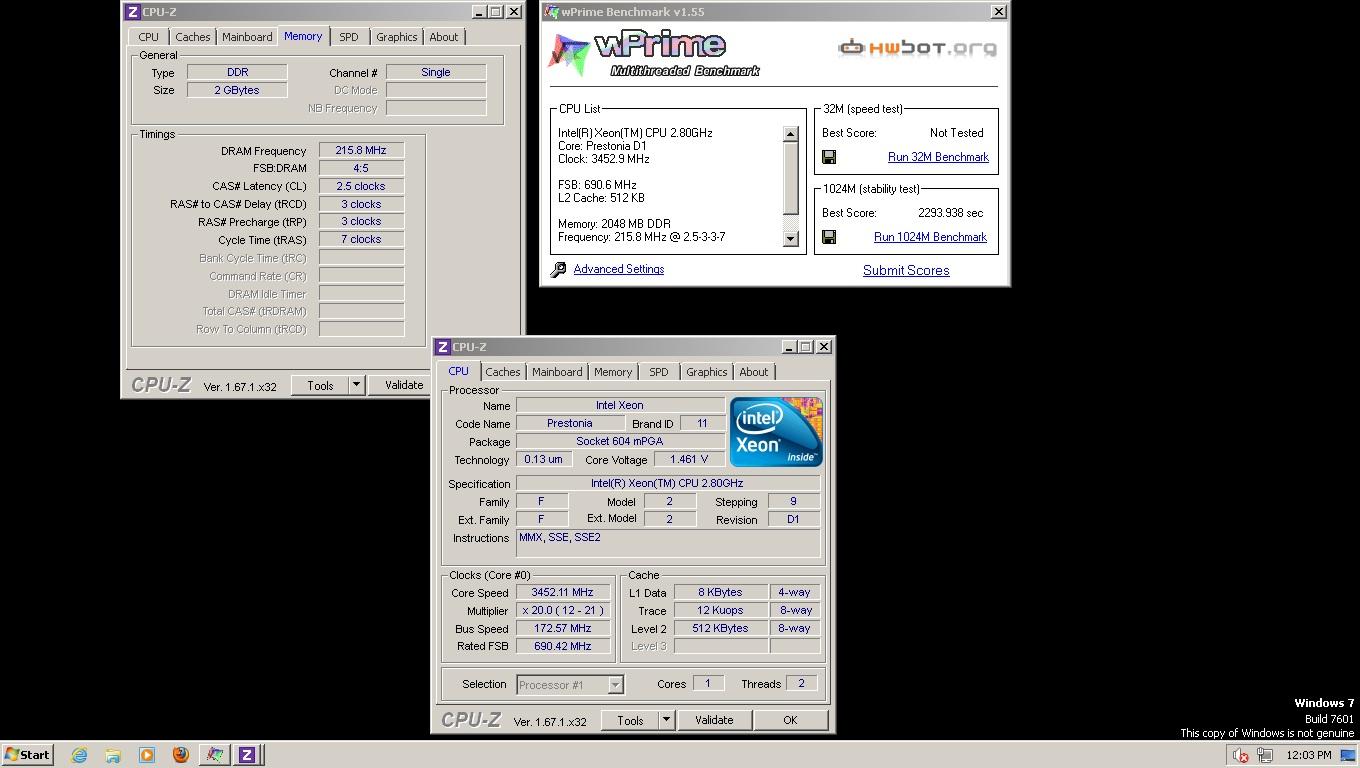Click the CPU List scrollbar down arrow
Screen dimensions: 1360x768
click(791, 238)
